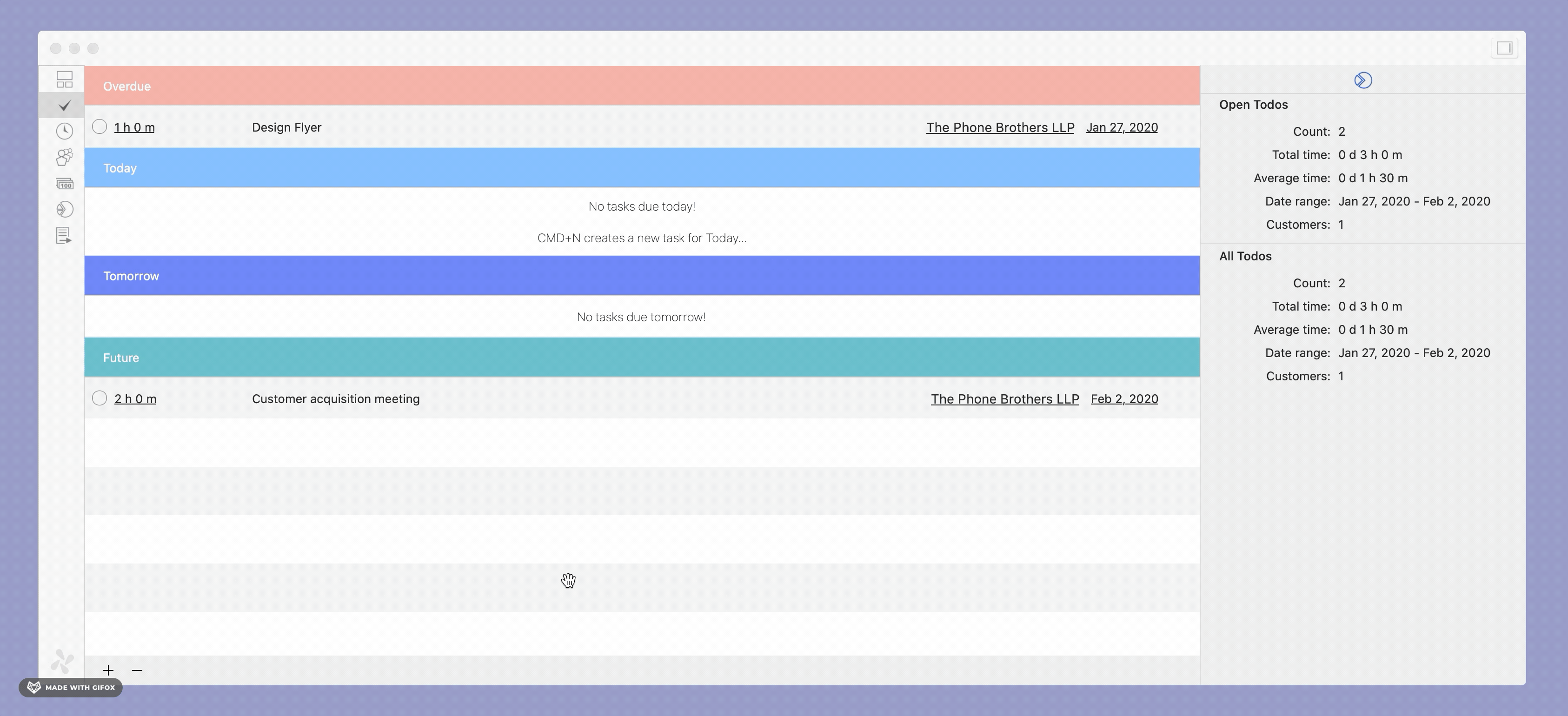1568x716 pixels.
Task: Click 'No tasks due today!' message
Action: click(x=642, y=206)
